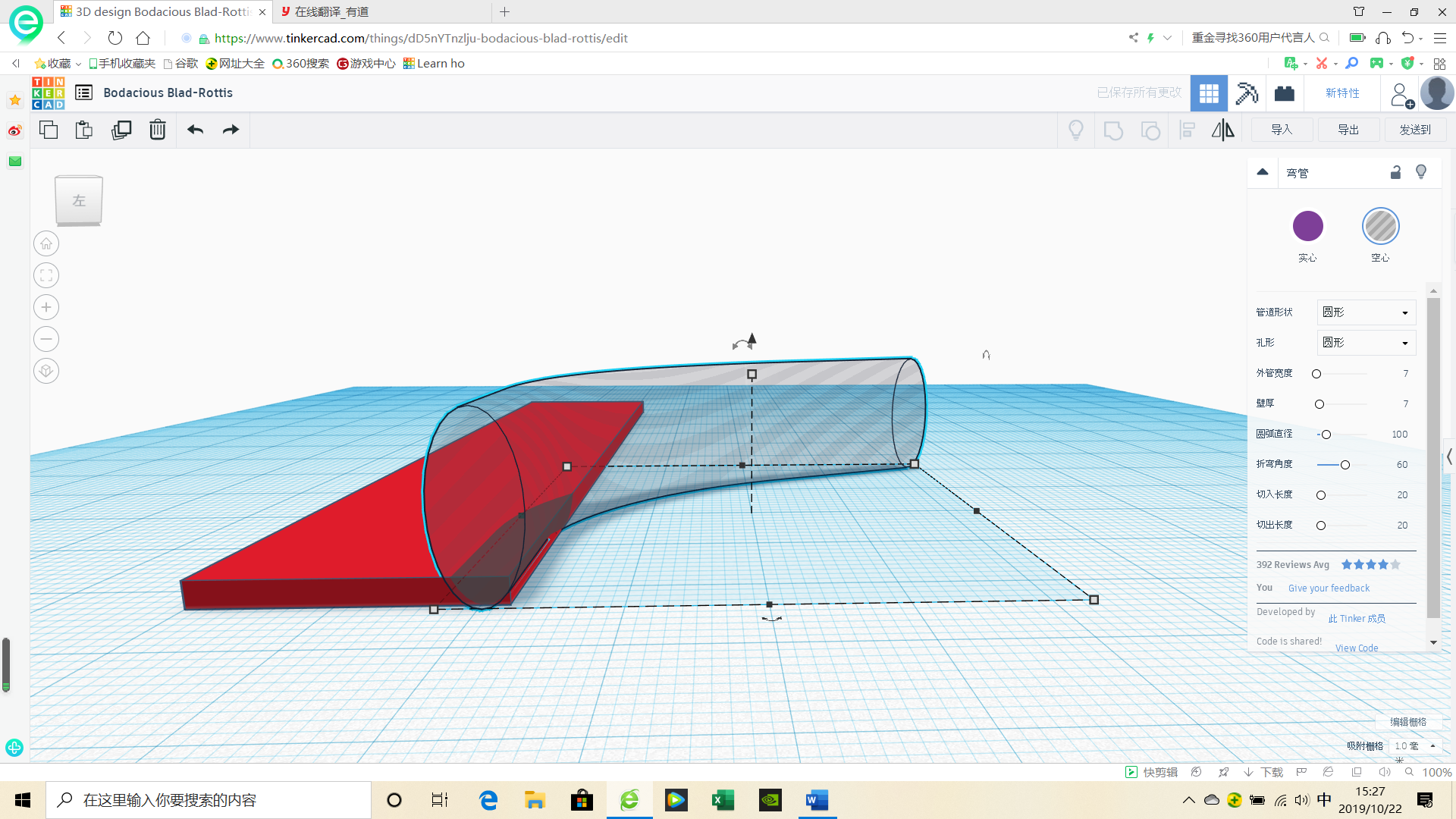Click the Import button

pyautogui.click(x=1282, y=130)
